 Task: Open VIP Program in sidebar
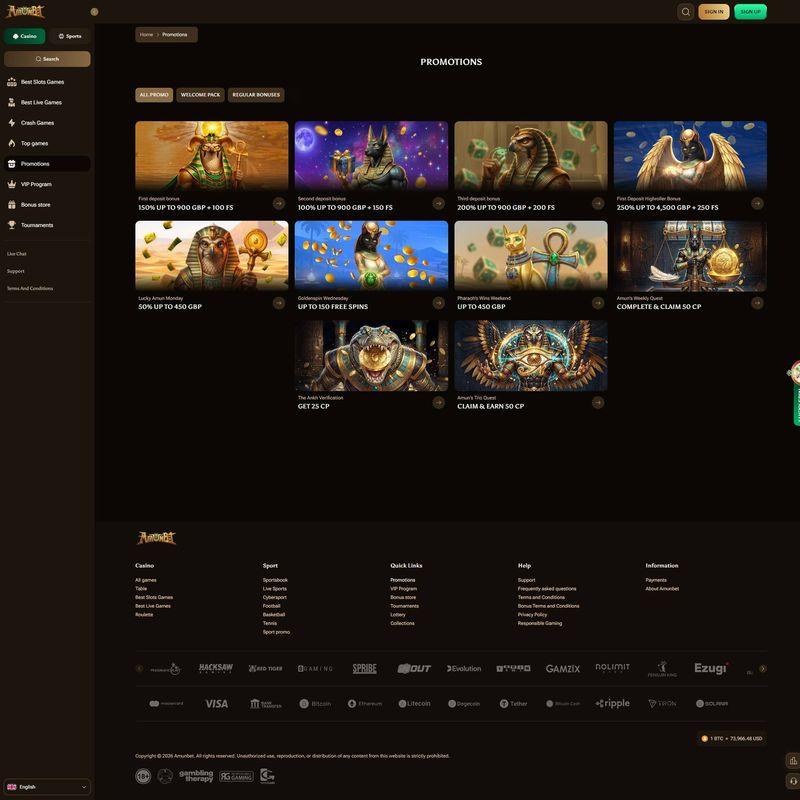click(47, 184)
